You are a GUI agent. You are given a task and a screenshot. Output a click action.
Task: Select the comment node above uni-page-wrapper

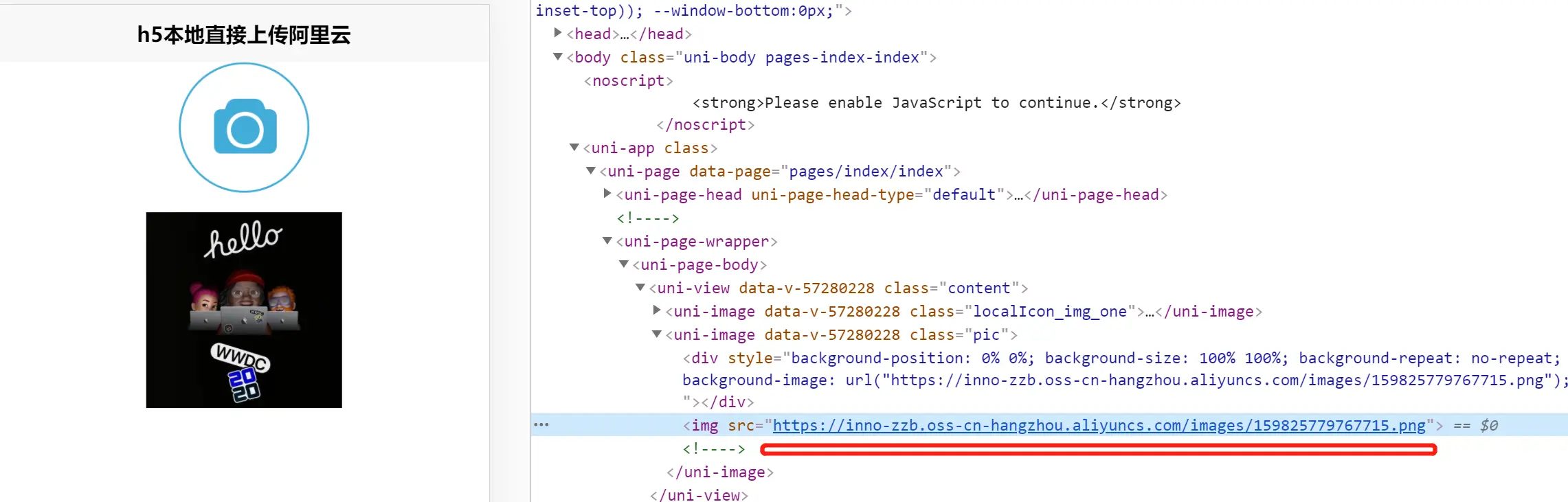click(x=648, y=218)
